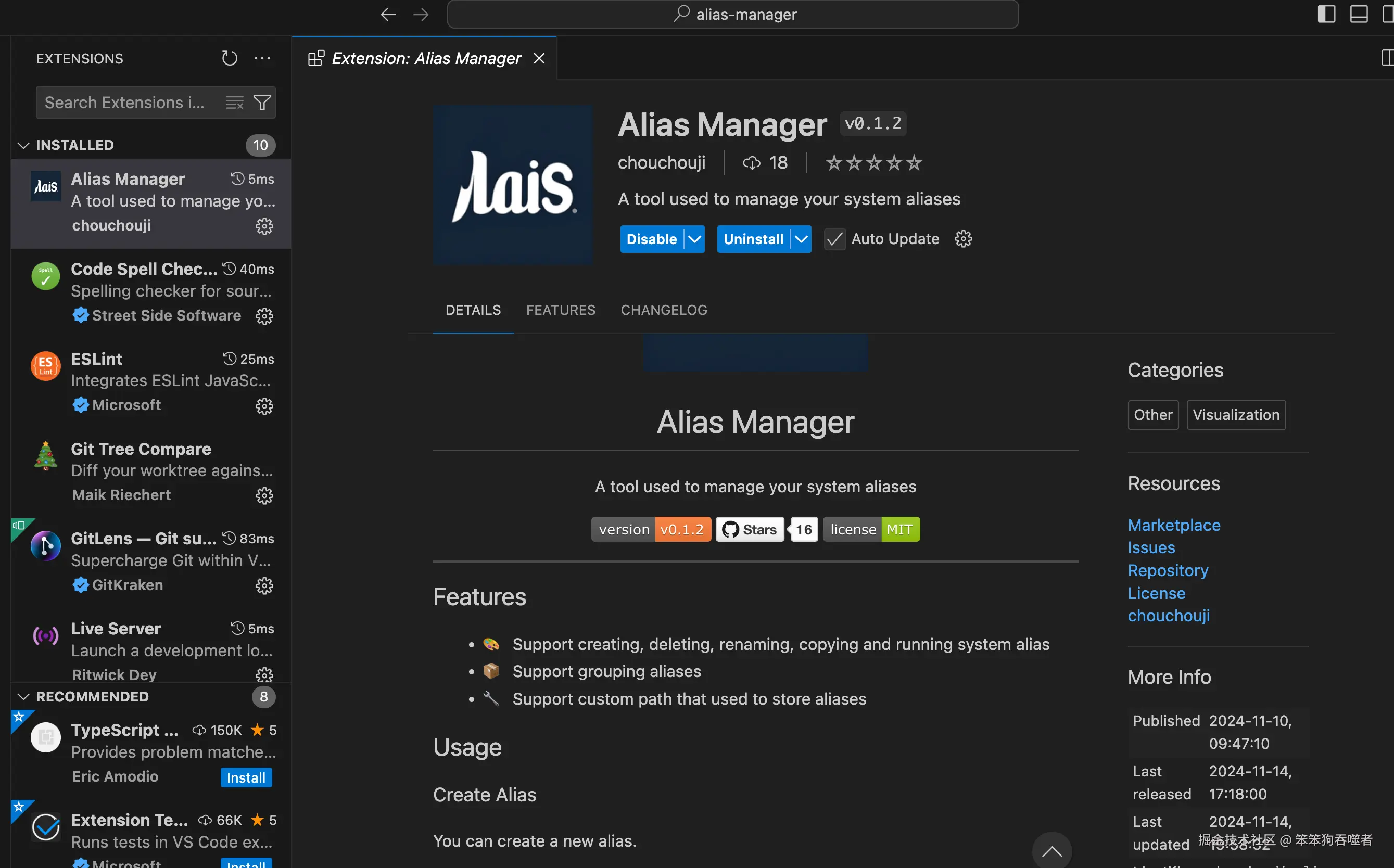Image resolution: width=1394 pixels, height=868 pixels.
Task: Rate extension with five stars
Action: point(914,163)
